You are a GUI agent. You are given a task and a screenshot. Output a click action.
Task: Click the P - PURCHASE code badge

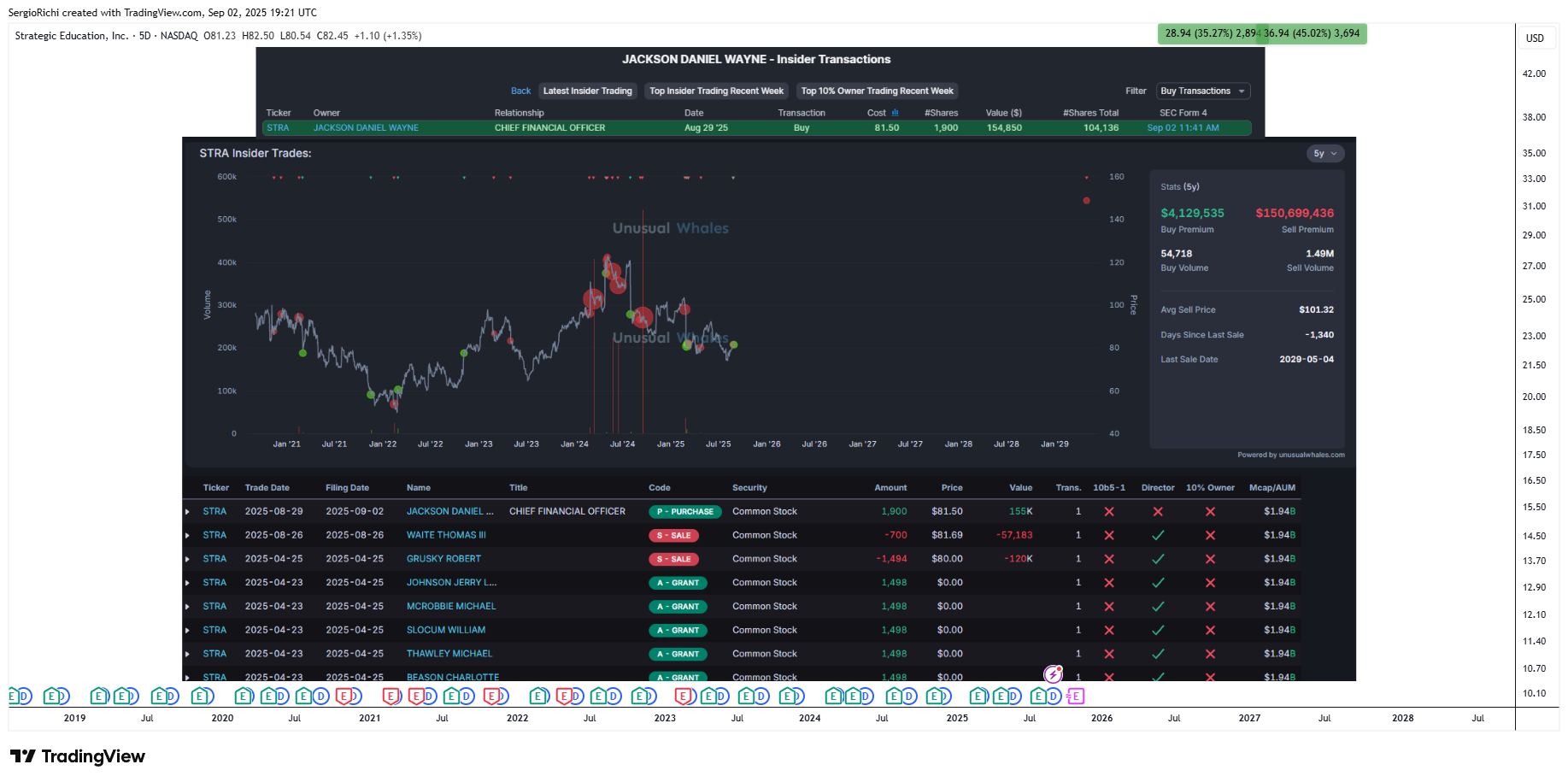(x=685, y=512)
